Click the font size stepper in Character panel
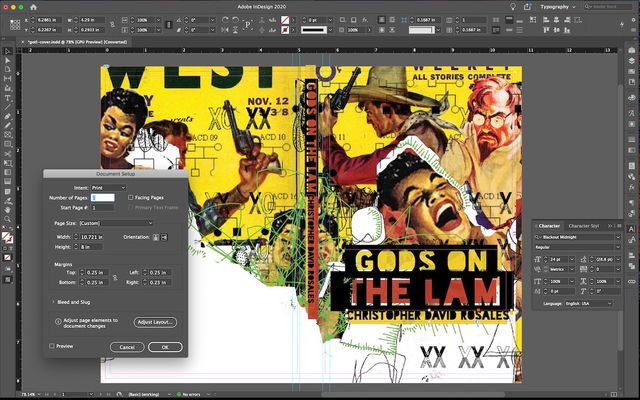Image resolution: width=640 pixels, height=400 pixels. (546, 259)
